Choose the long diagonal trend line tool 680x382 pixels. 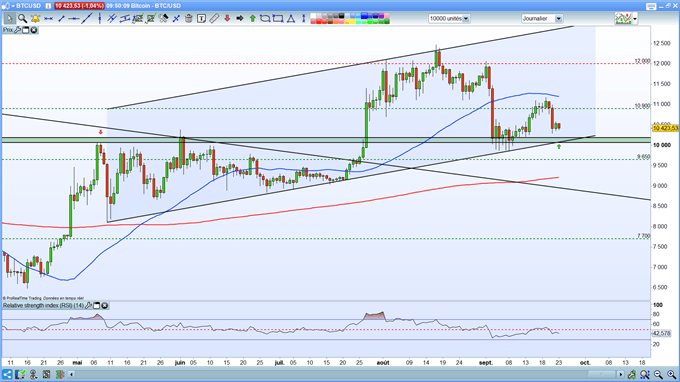pos(87,19)
